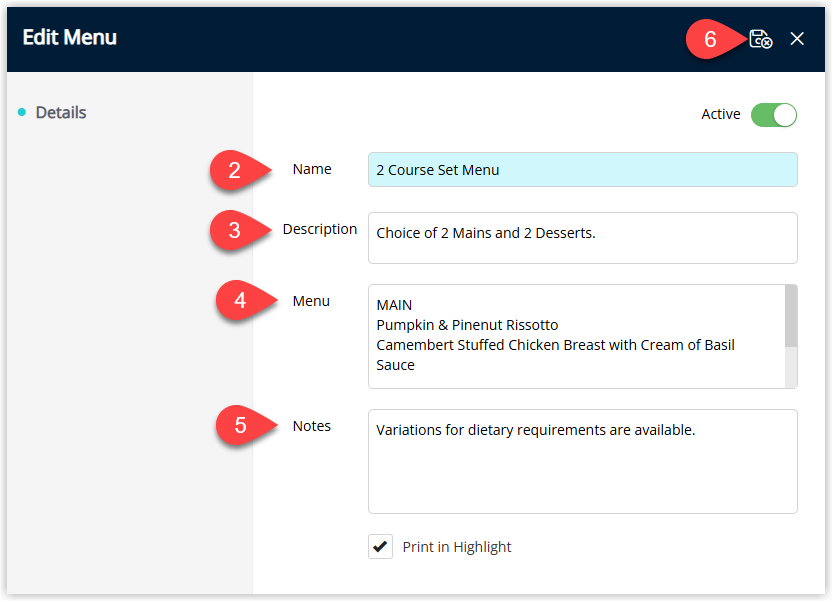Click into the Description text box
Screen dimensions: 833x602
click(x=582, y=238)
